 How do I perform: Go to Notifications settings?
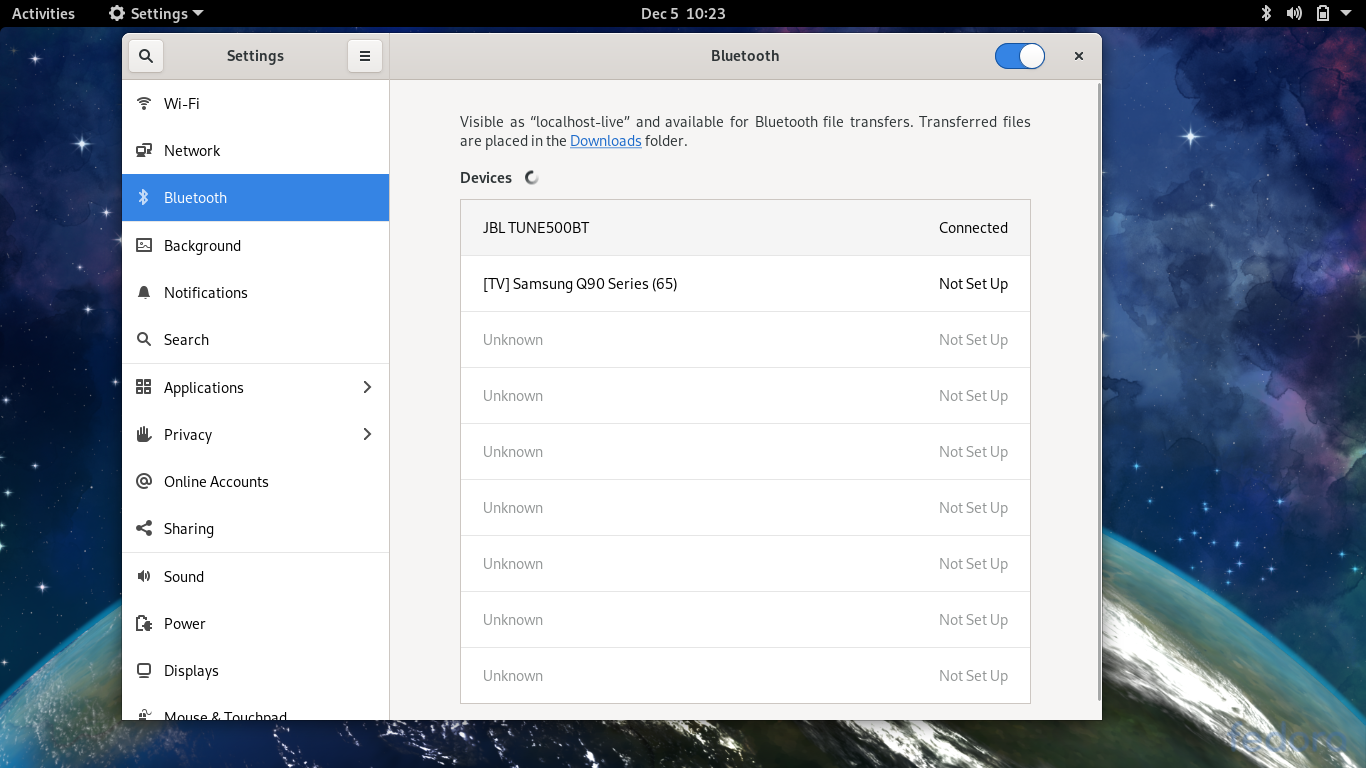(x=255, y=293)
